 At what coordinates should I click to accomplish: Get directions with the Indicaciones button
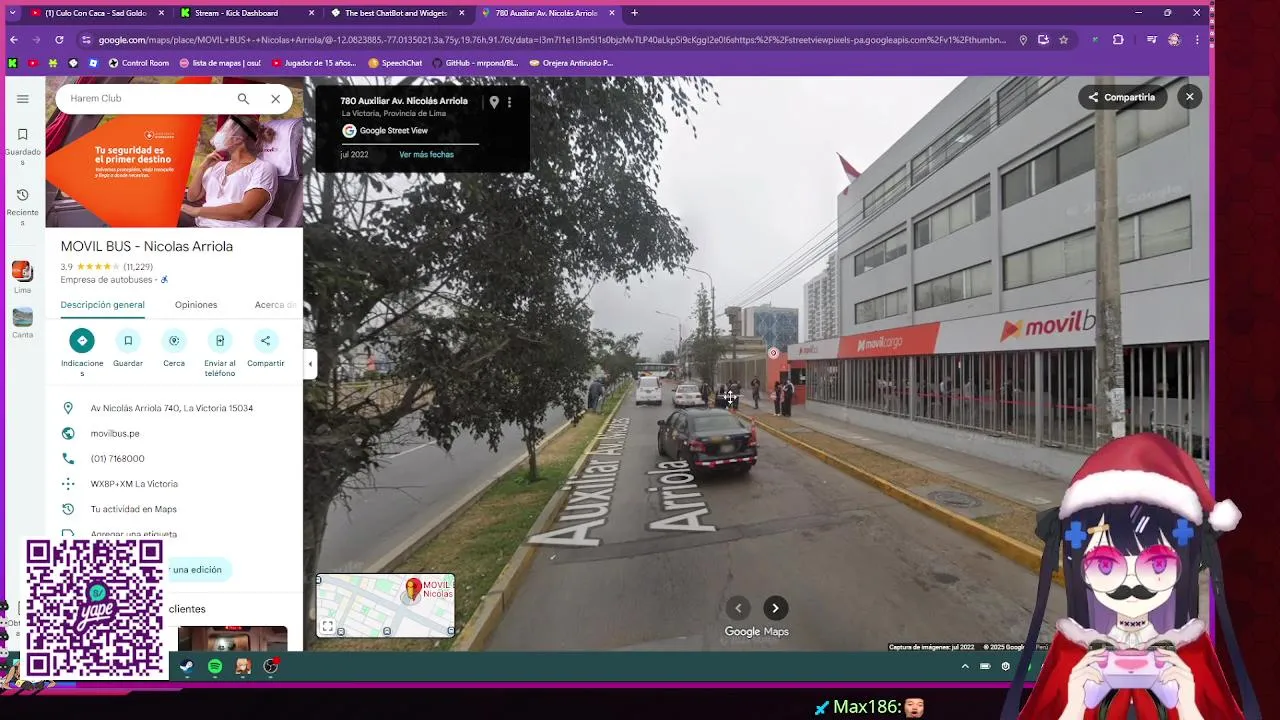(x=82, y=352)
